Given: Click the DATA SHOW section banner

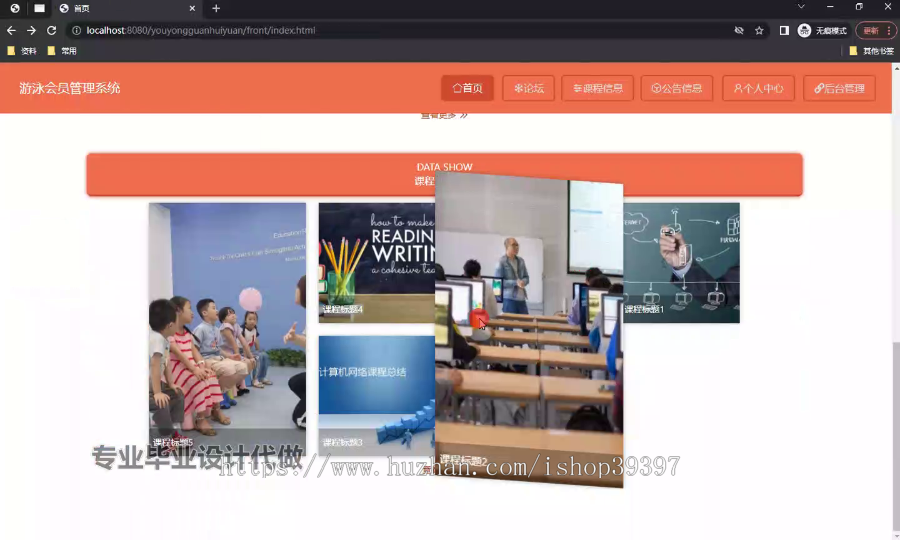Looking at the screenshot, I should tap(444, 174).
